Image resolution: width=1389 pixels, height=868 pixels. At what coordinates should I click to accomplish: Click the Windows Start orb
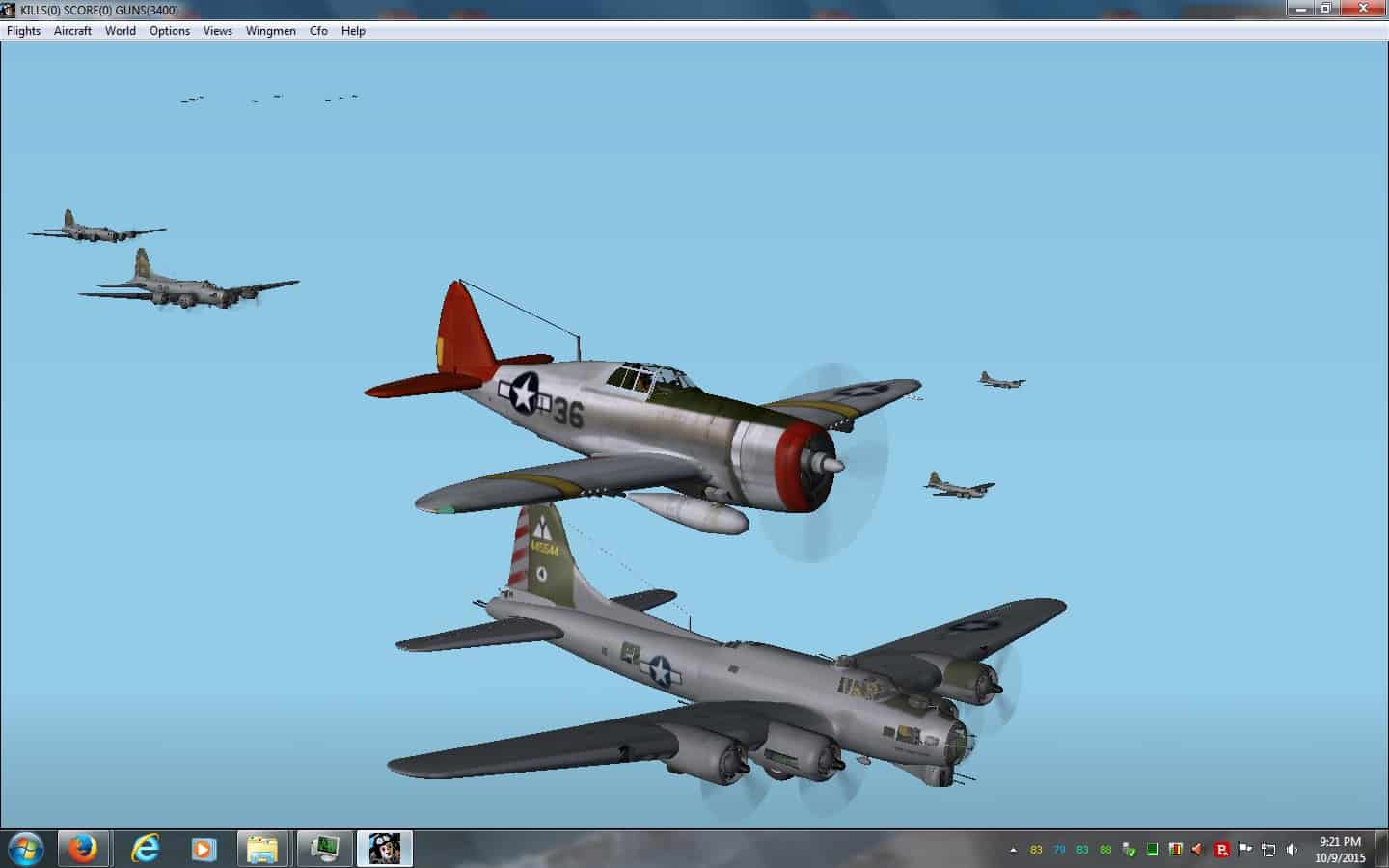25,849
